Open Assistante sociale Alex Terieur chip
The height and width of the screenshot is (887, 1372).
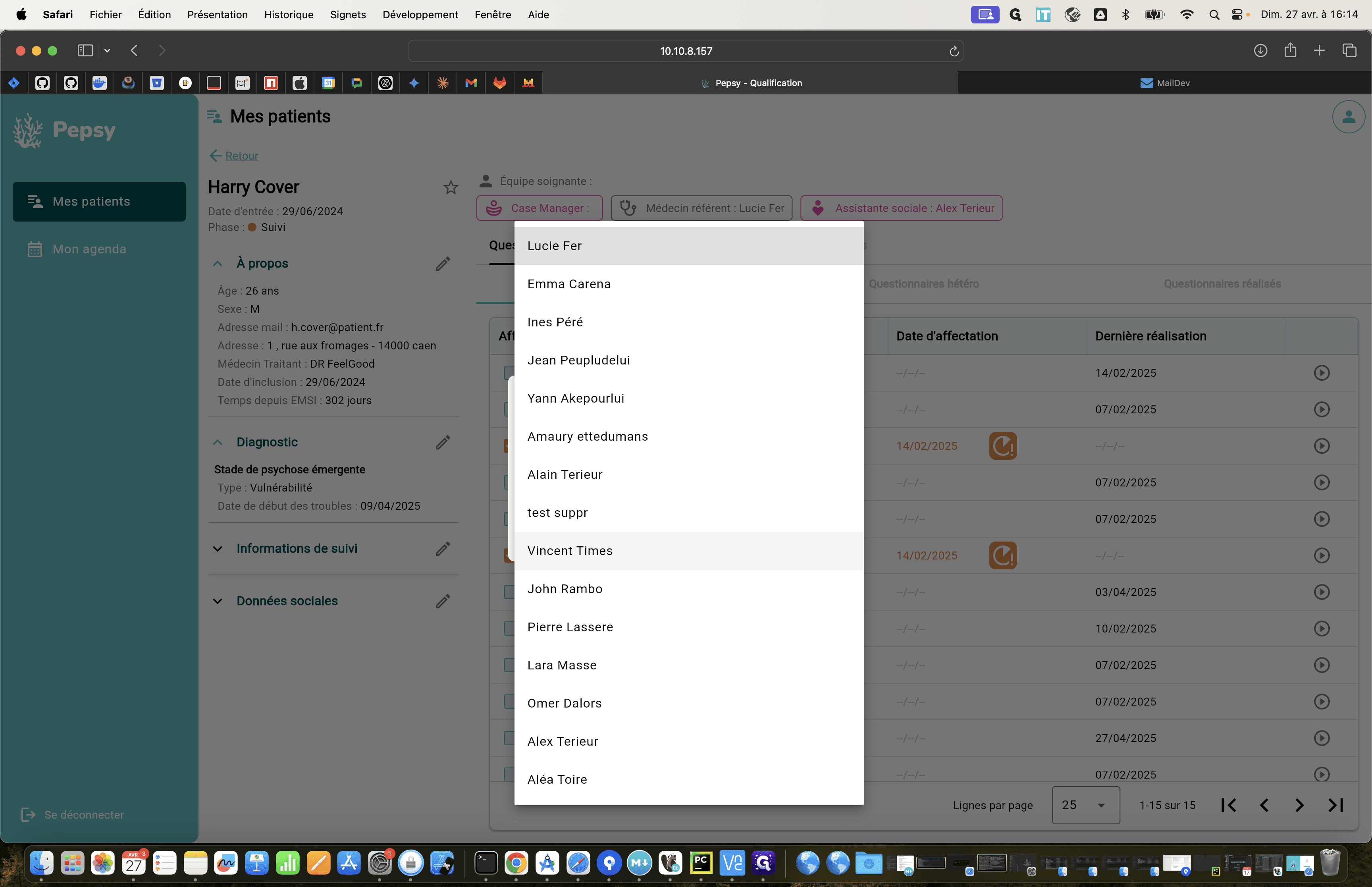pos(901,208)
